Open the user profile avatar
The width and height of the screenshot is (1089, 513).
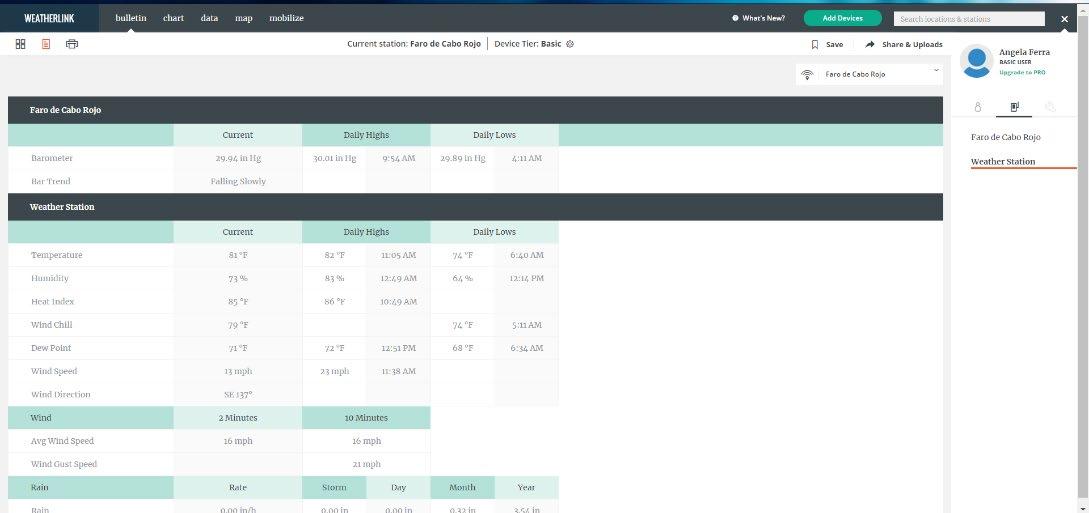click(976, 61)
